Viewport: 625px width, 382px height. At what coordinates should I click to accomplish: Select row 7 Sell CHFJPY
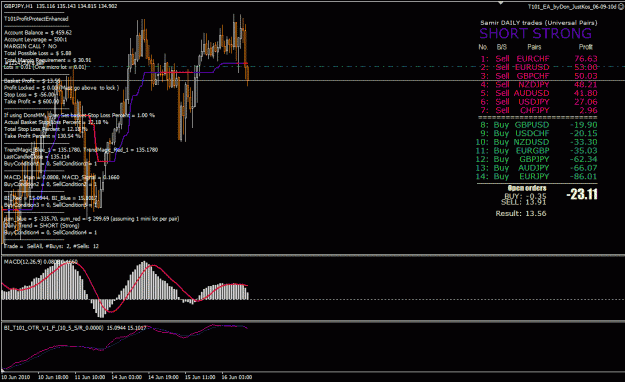[x=539, y=110]
